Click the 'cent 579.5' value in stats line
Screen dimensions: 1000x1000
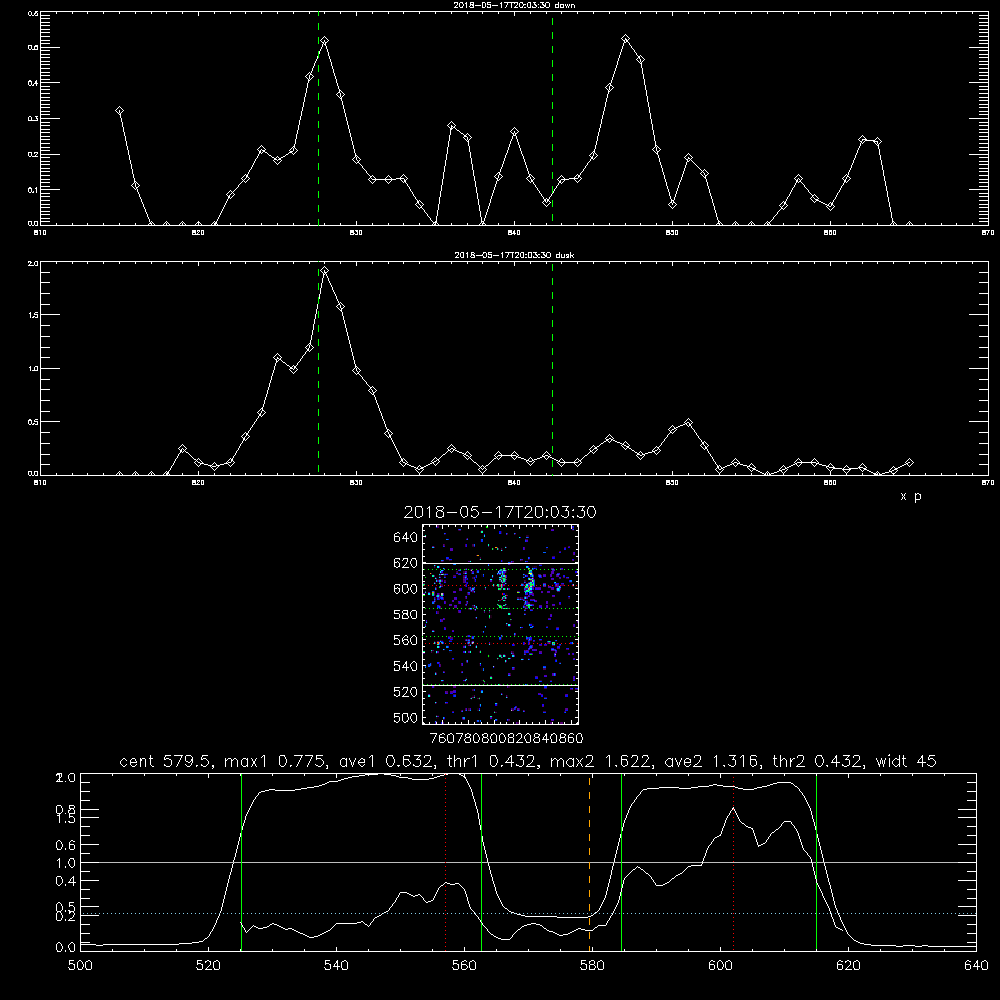pos(166,761)
